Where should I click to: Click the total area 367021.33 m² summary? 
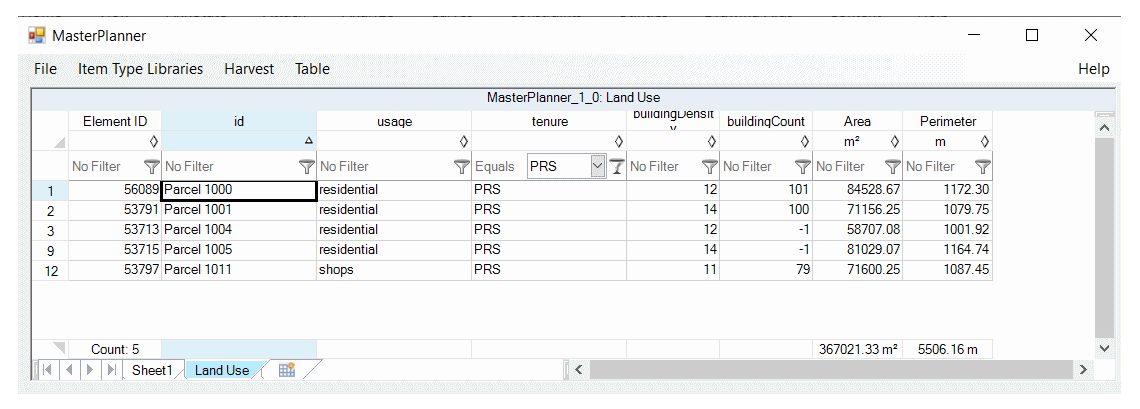click(x=858, y=349)
